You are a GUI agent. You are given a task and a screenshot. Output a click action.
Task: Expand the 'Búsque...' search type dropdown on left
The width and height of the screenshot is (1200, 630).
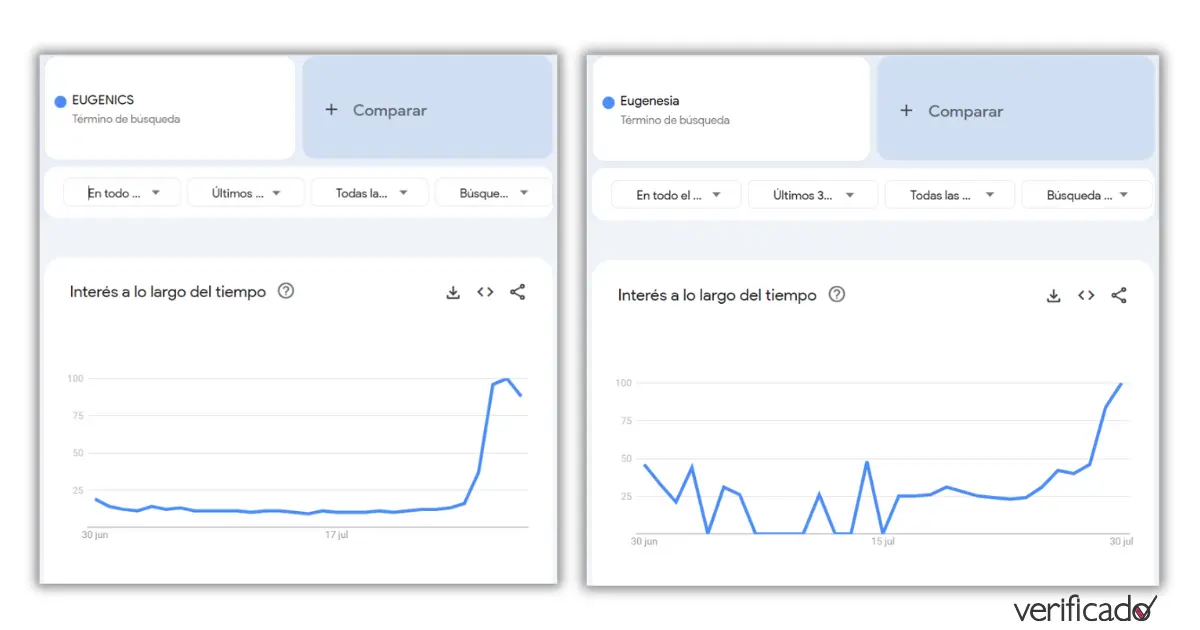coord(493,193)
